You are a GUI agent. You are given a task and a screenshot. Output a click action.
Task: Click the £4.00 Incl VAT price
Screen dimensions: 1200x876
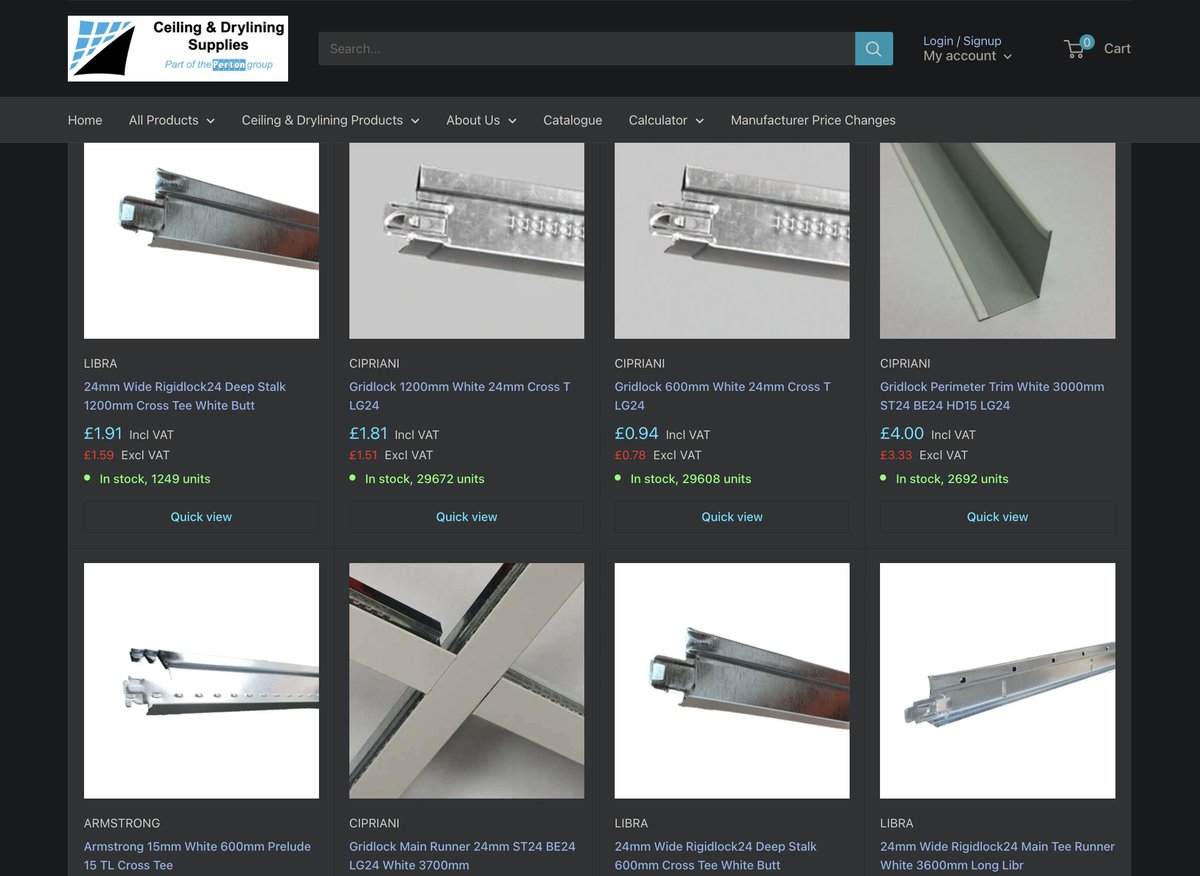click(929, 434)
